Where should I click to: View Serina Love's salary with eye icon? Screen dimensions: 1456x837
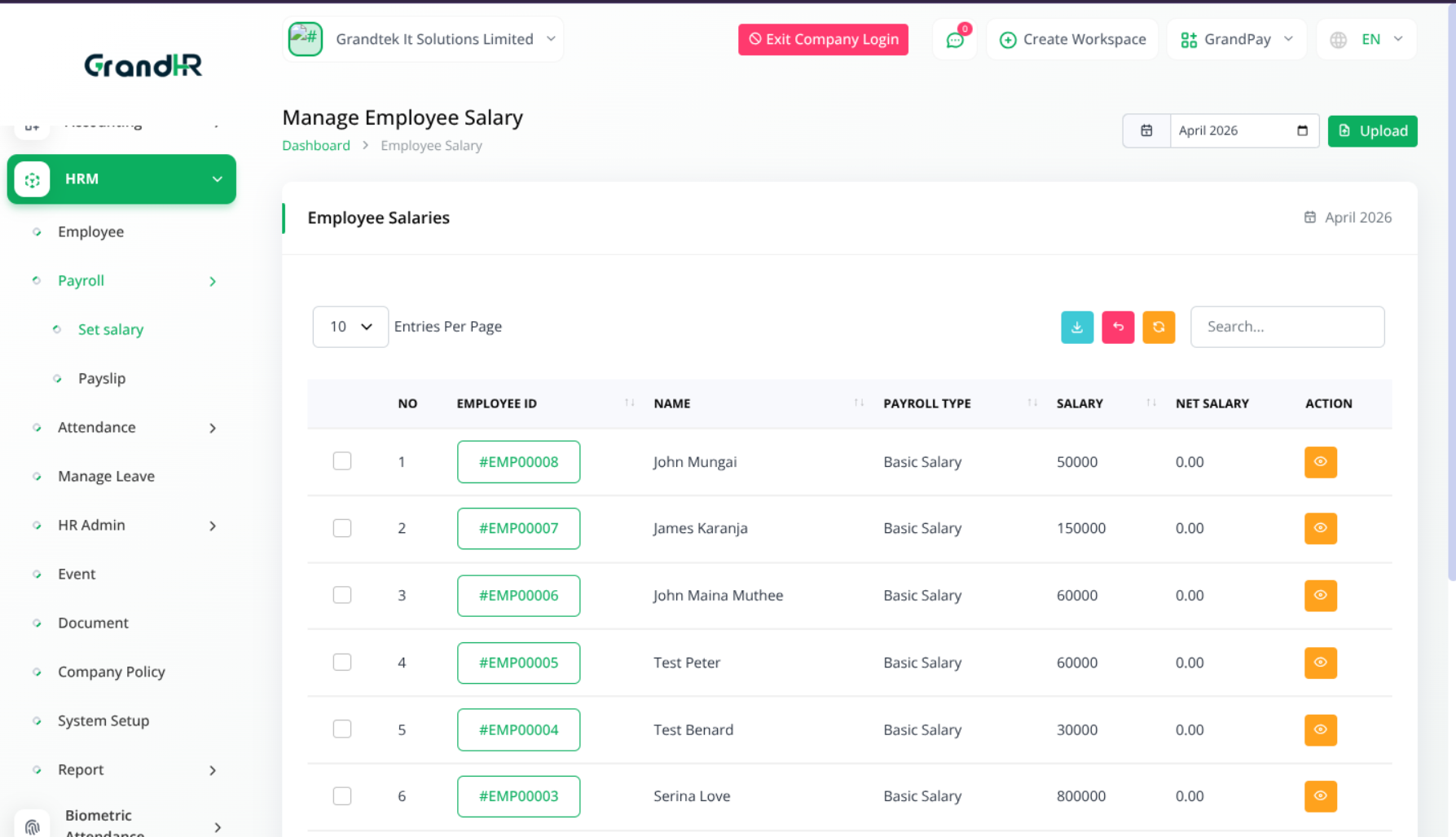1320,796
